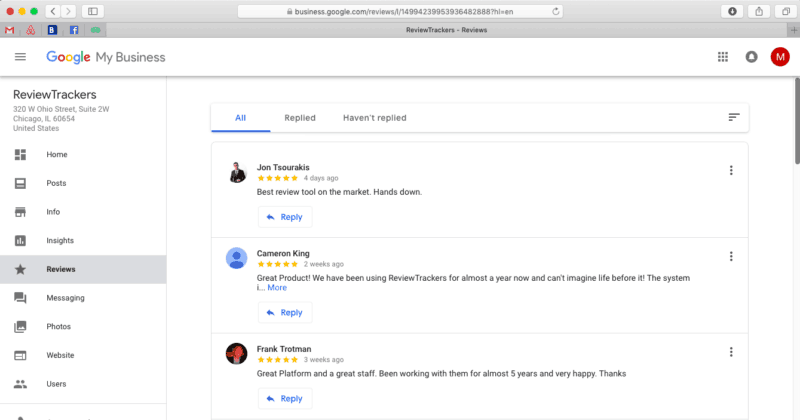Open options menu for Jon Tsourakis review

coord(731,170)
